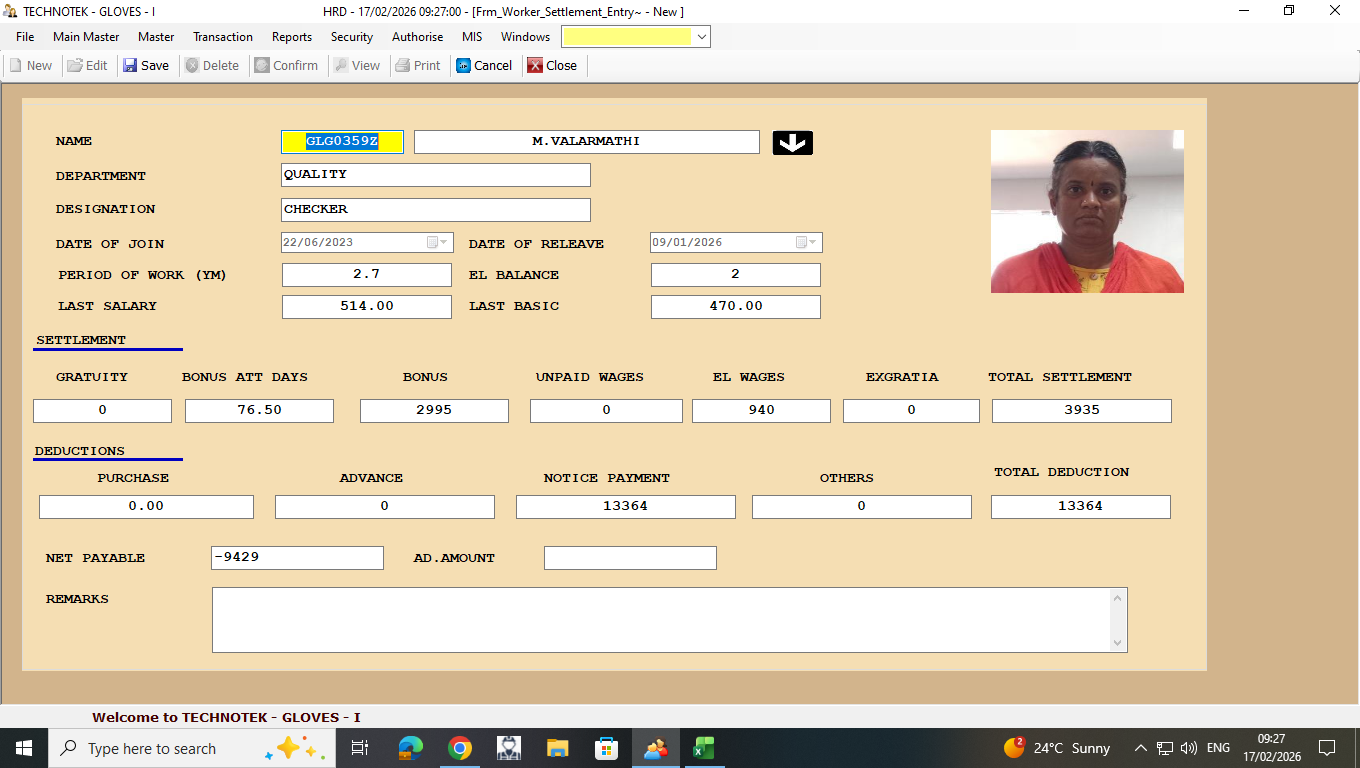Open the Main Master menu
Viewport: 1360px width, 768px height.
[86, 37]
